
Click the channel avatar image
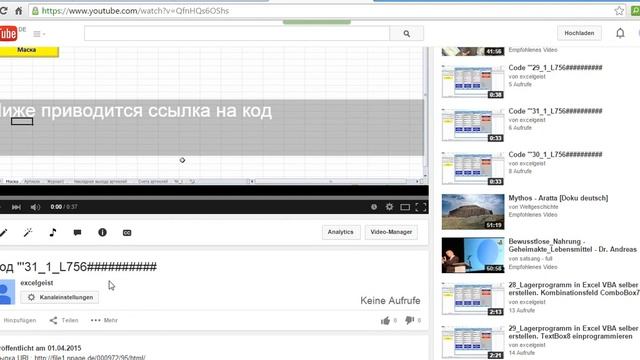tap(7, 292)
